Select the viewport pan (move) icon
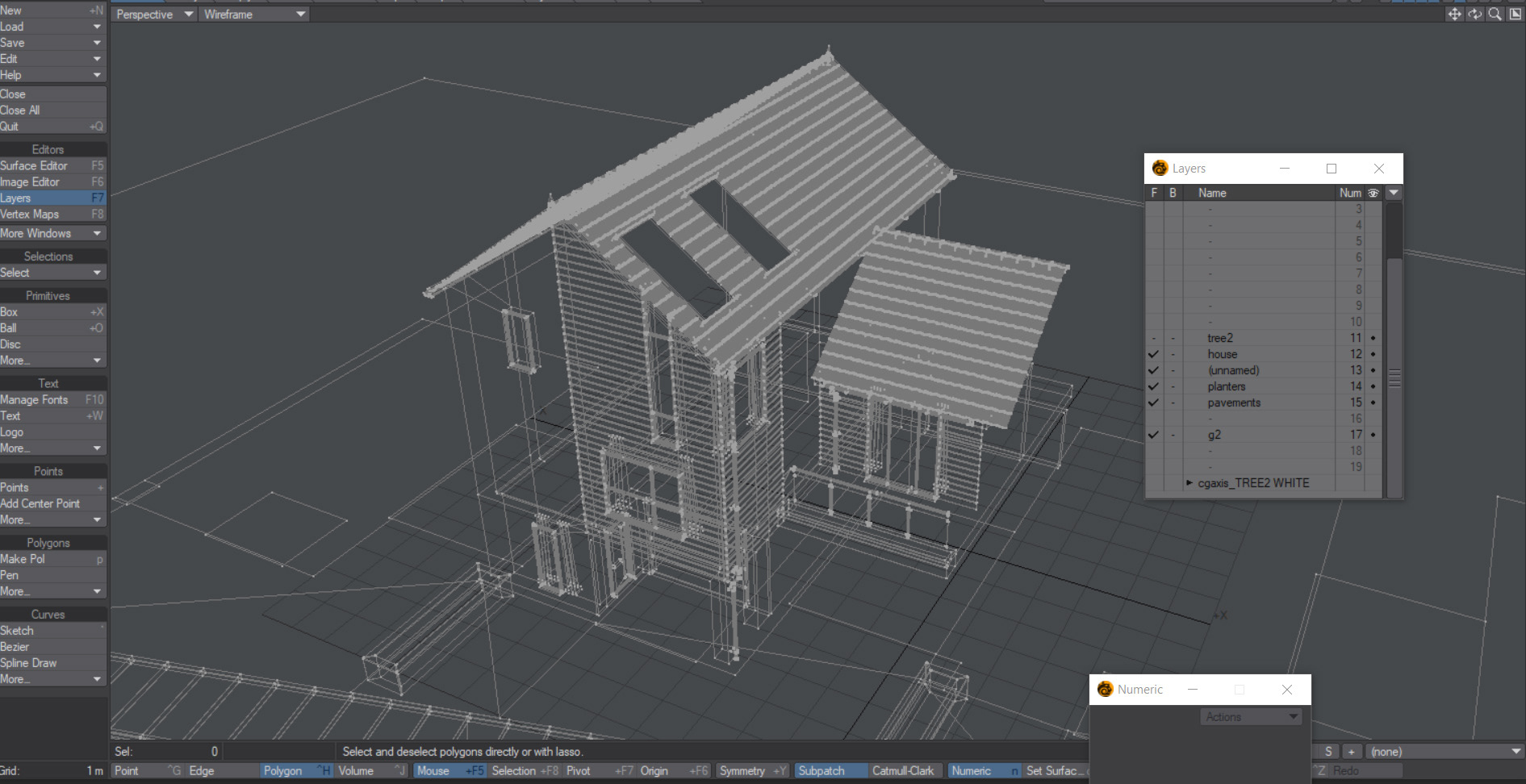Screen dimensions: 1526x784 tap(1454, 15)
